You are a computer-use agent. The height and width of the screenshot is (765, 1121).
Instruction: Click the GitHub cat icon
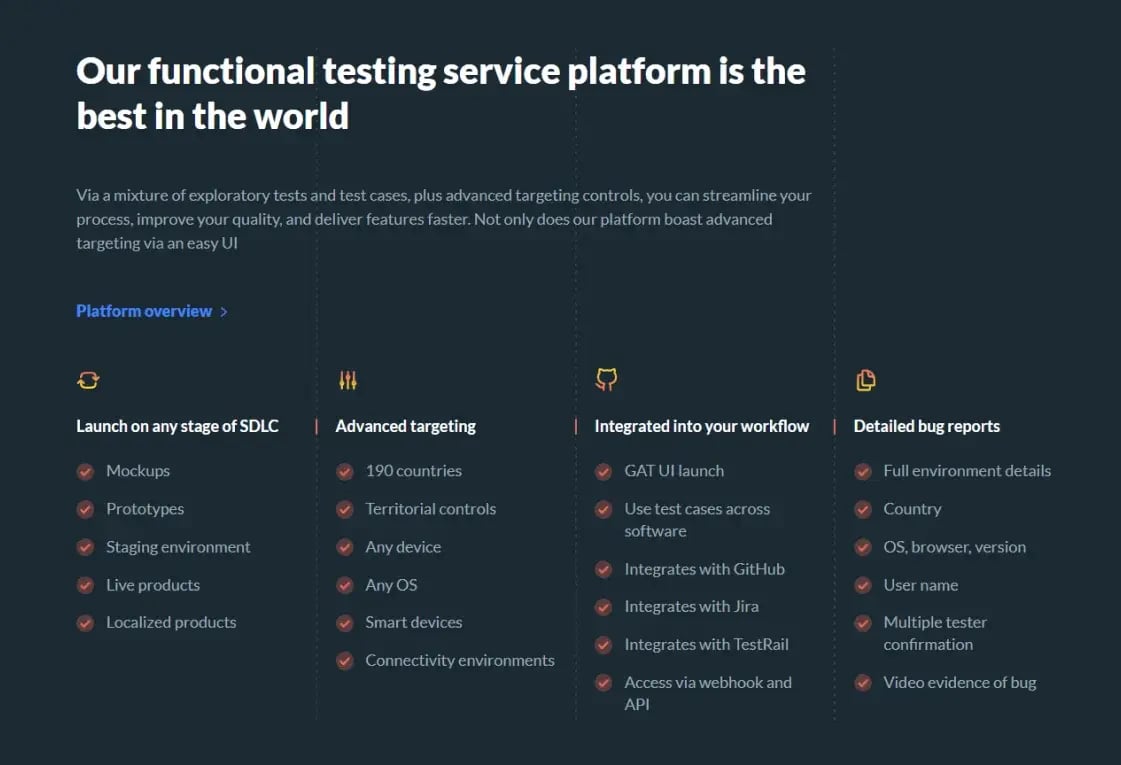pyautogui.click(x=606, y=379)
